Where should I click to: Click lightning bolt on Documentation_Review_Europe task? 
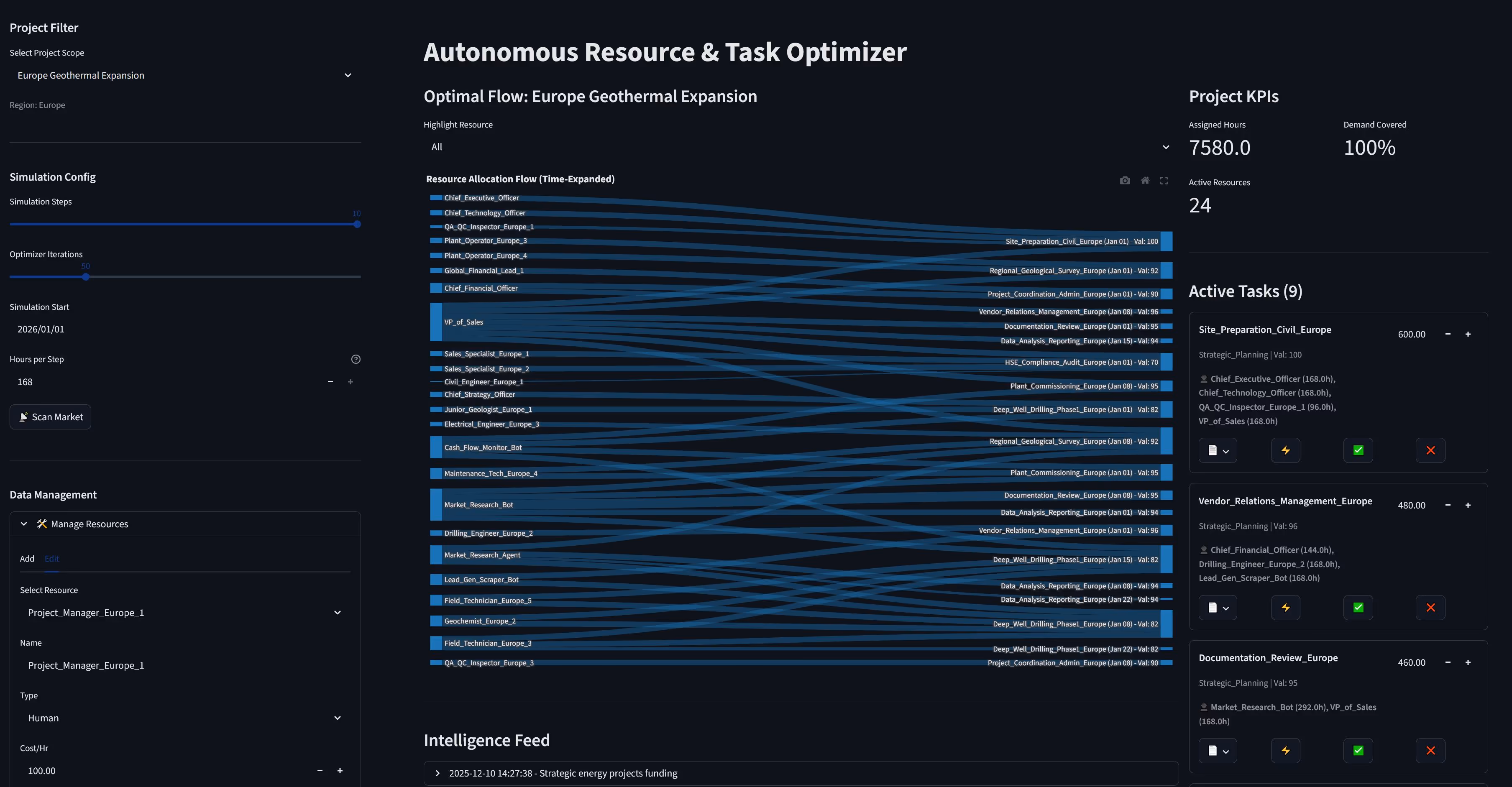pos(1285,750)
